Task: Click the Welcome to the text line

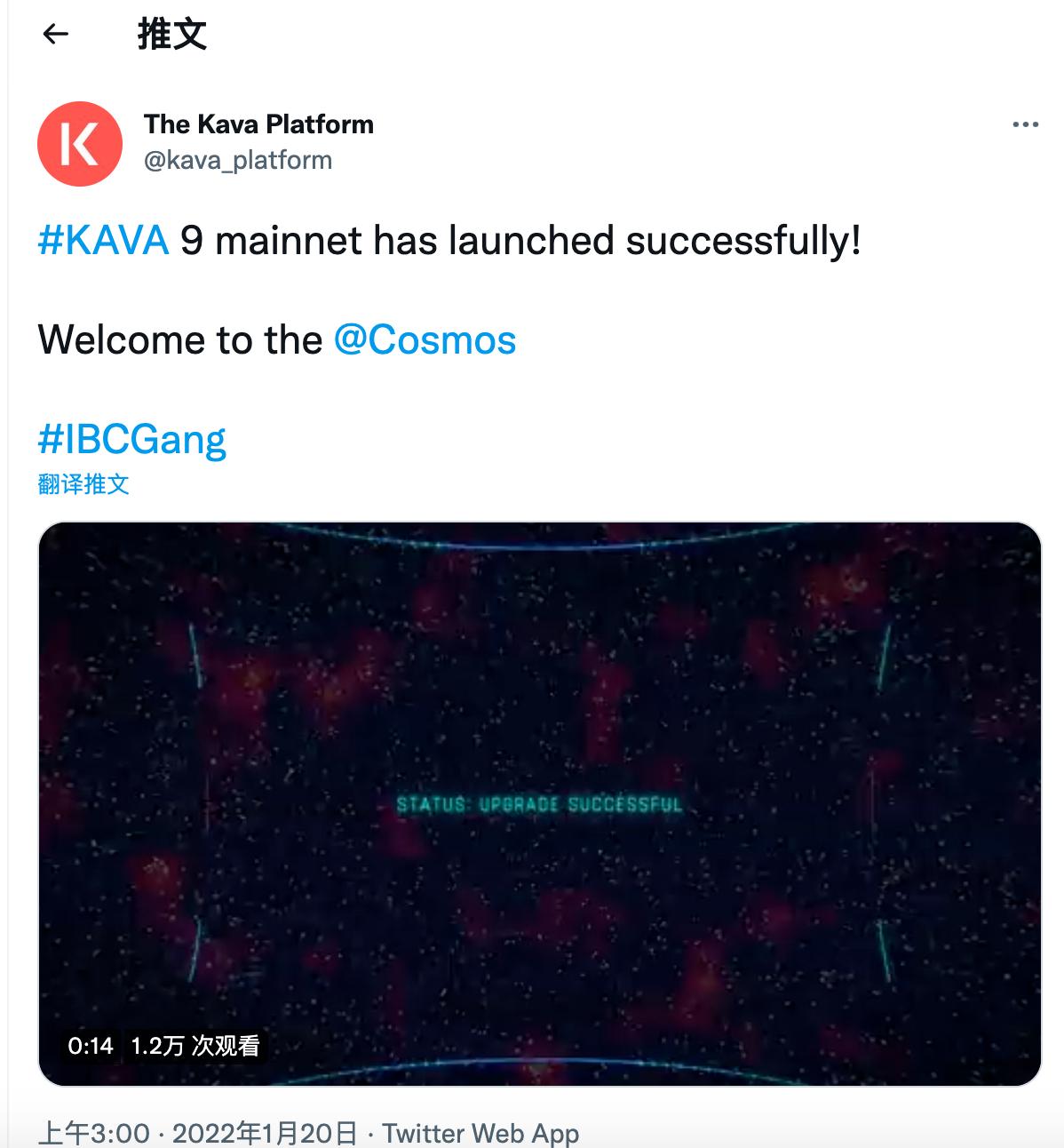Action: click(180, 340)
